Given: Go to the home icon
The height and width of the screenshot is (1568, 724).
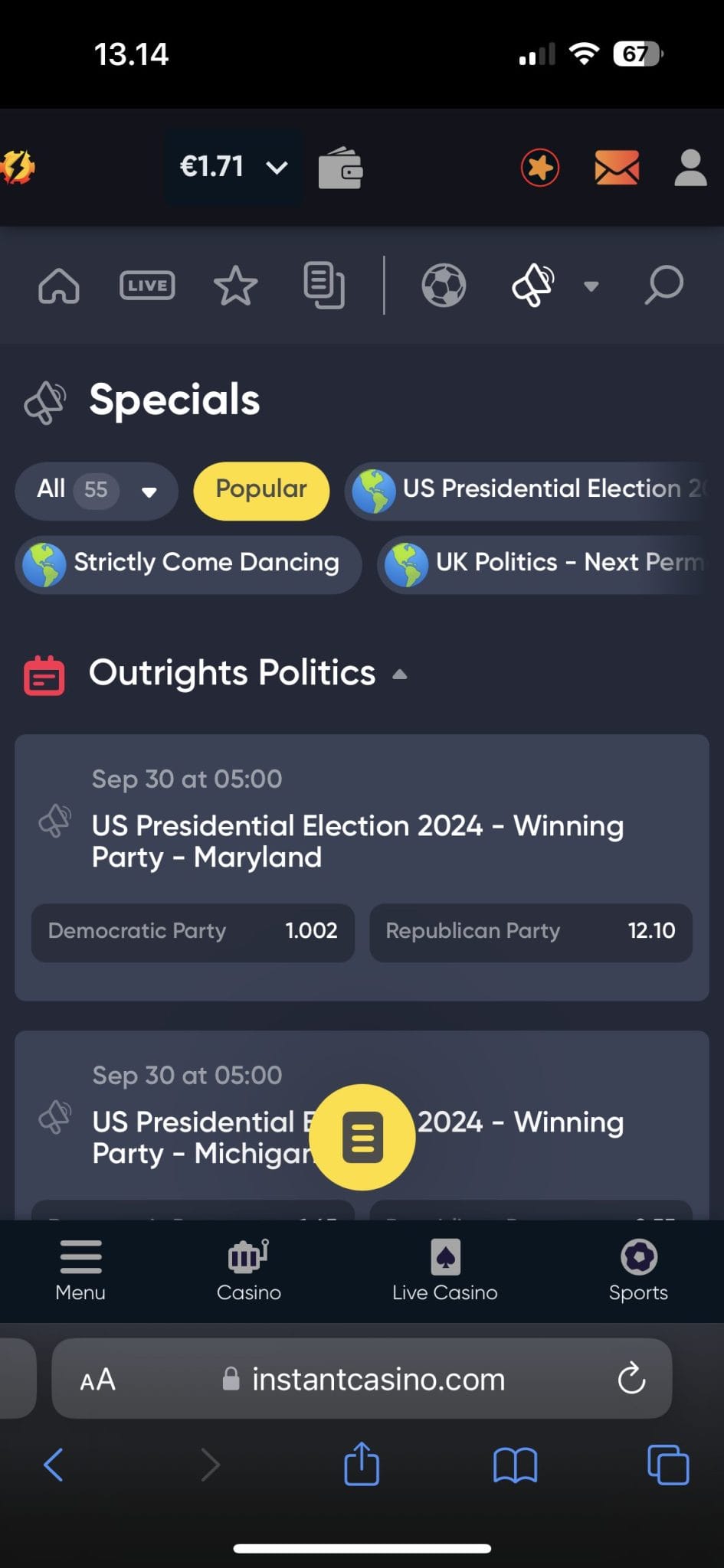Looking at the screenshot, I should (59, 286).
